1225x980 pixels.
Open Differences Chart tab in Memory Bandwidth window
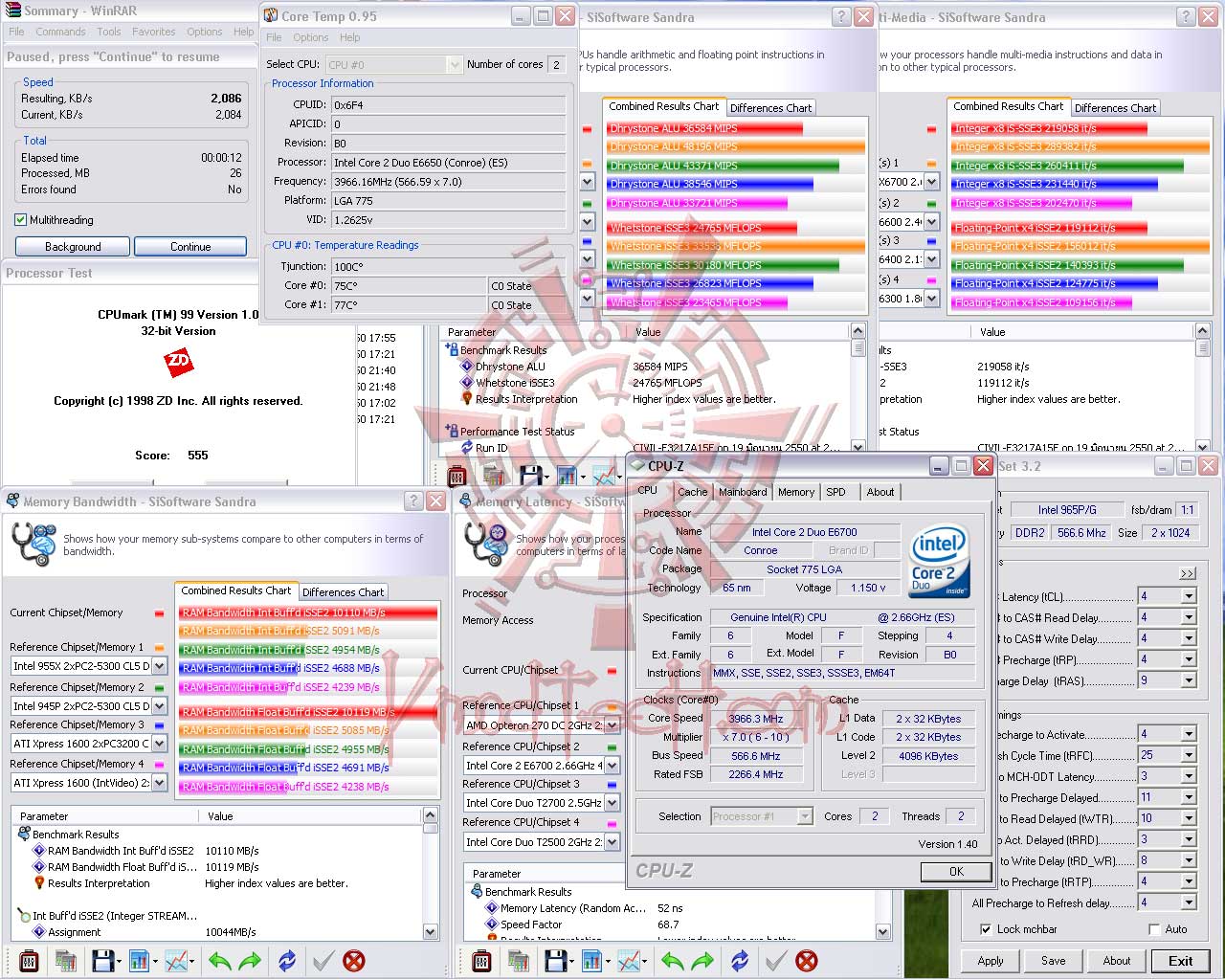343,592
